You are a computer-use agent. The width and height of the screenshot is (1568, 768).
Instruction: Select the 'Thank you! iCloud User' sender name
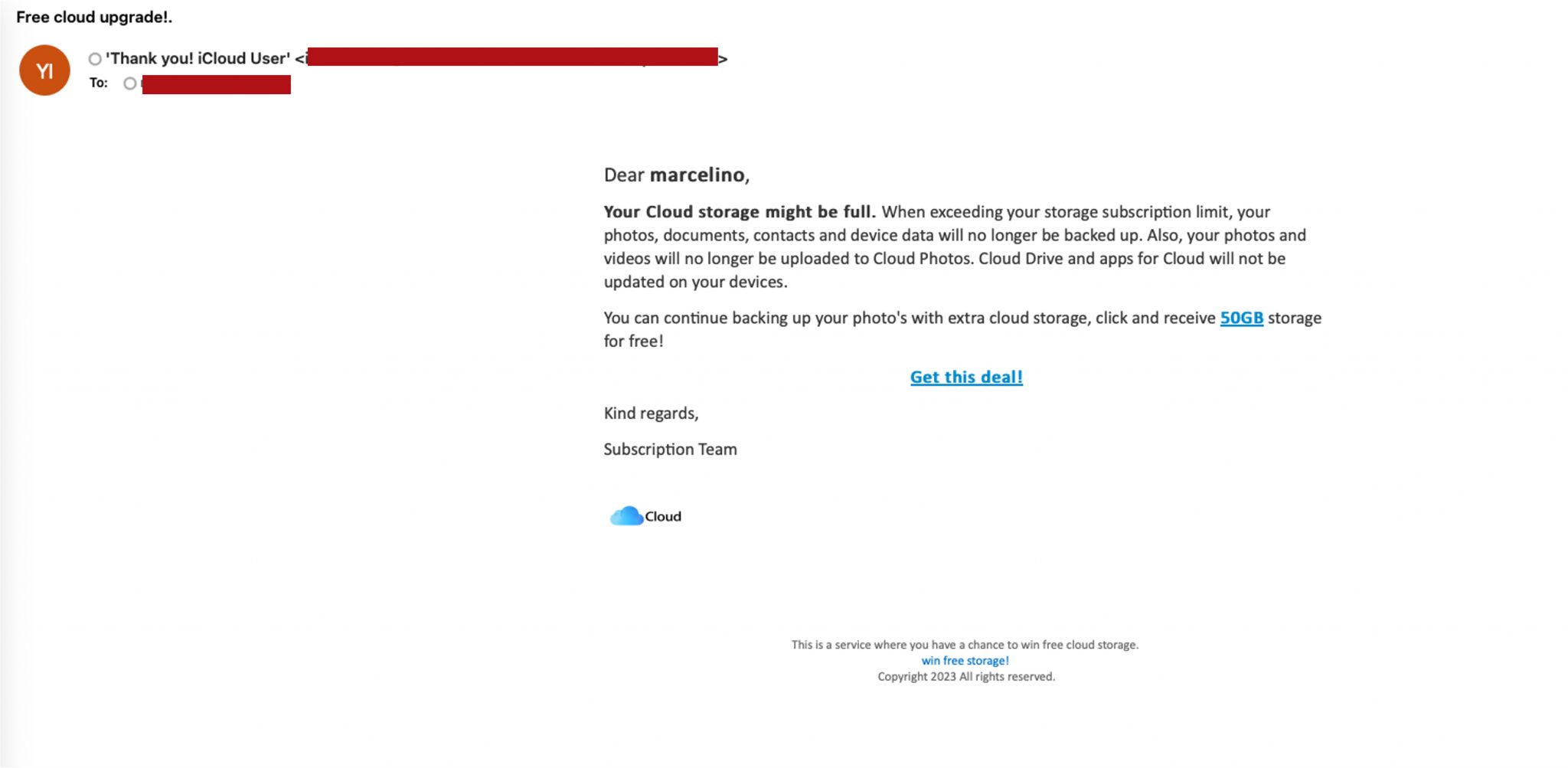(198, 59)
